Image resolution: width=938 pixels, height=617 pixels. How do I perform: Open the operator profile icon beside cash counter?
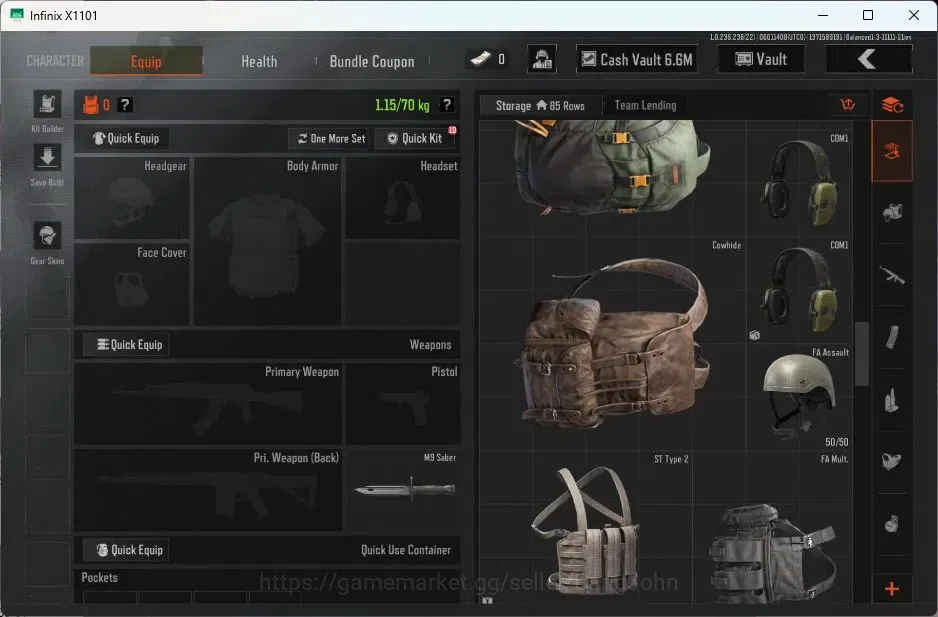click(542, 59)
